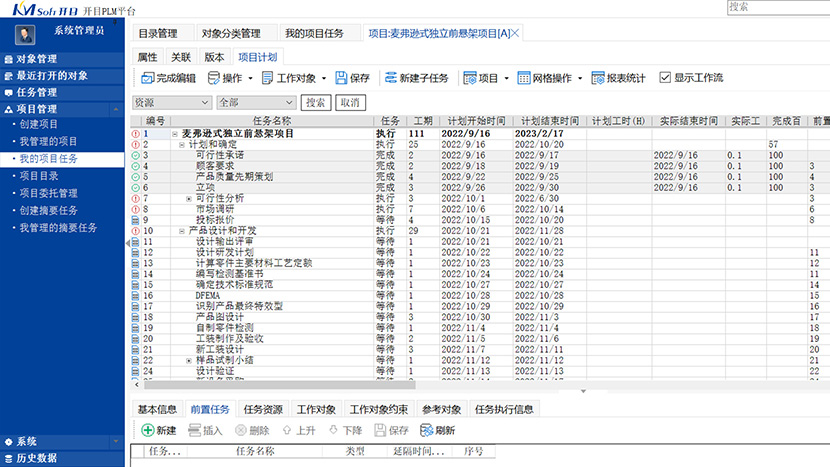
Task: Switch to the 任务资源 tab
Action: click(x=263, y=409)
